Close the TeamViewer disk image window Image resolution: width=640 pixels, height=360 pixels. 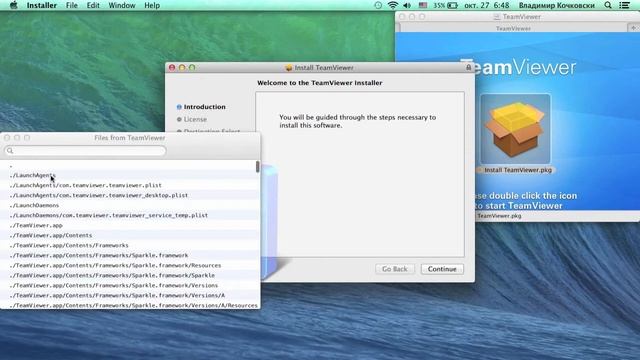402,17
